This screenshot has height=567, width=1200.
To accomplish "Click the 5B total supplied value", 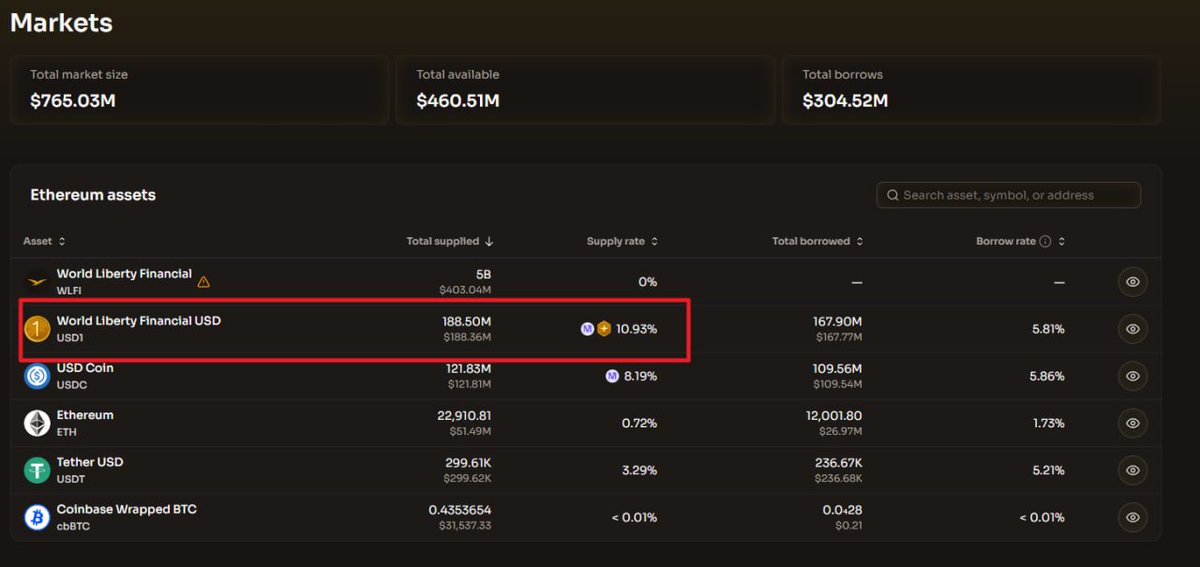I will 484,274.
